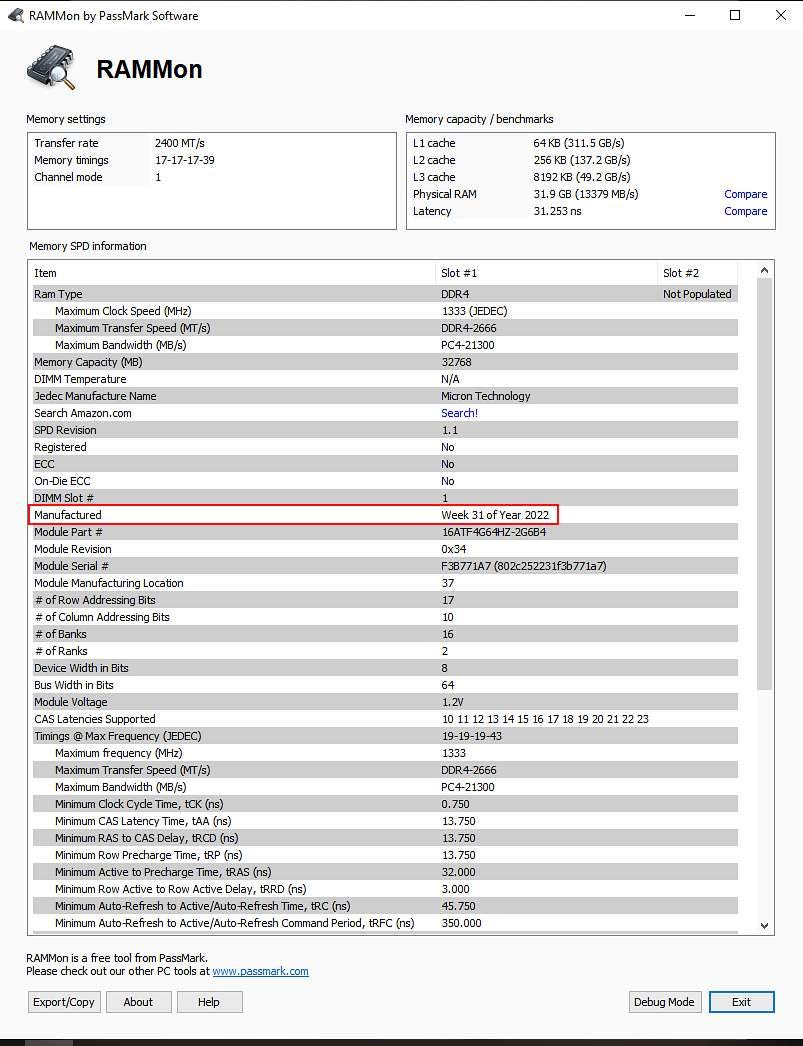This screenshot has height=1046, width=803.
Task: Close the RAMMon window
Action: click(780, 15)
